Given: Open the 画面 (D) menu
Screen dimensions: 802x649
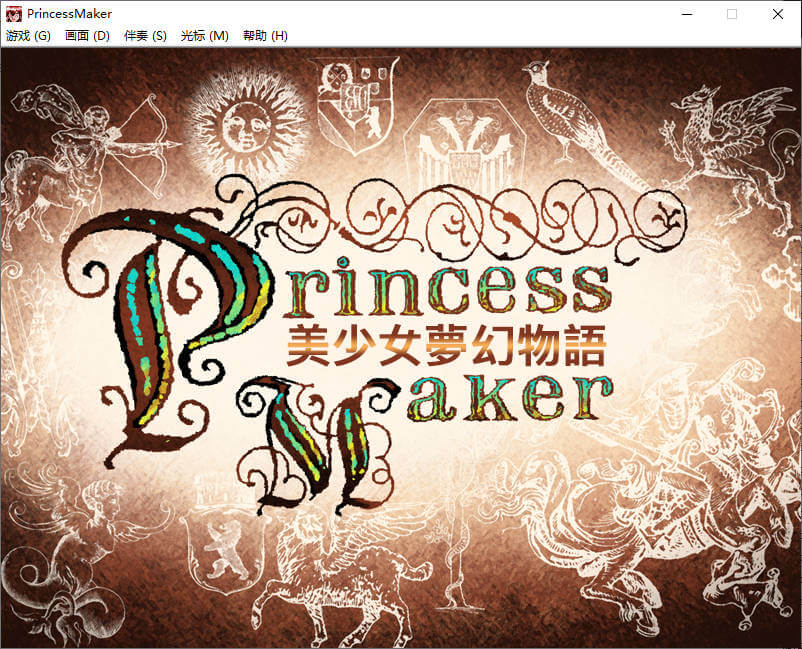Looking at the screenshot, I should [87, 36].
